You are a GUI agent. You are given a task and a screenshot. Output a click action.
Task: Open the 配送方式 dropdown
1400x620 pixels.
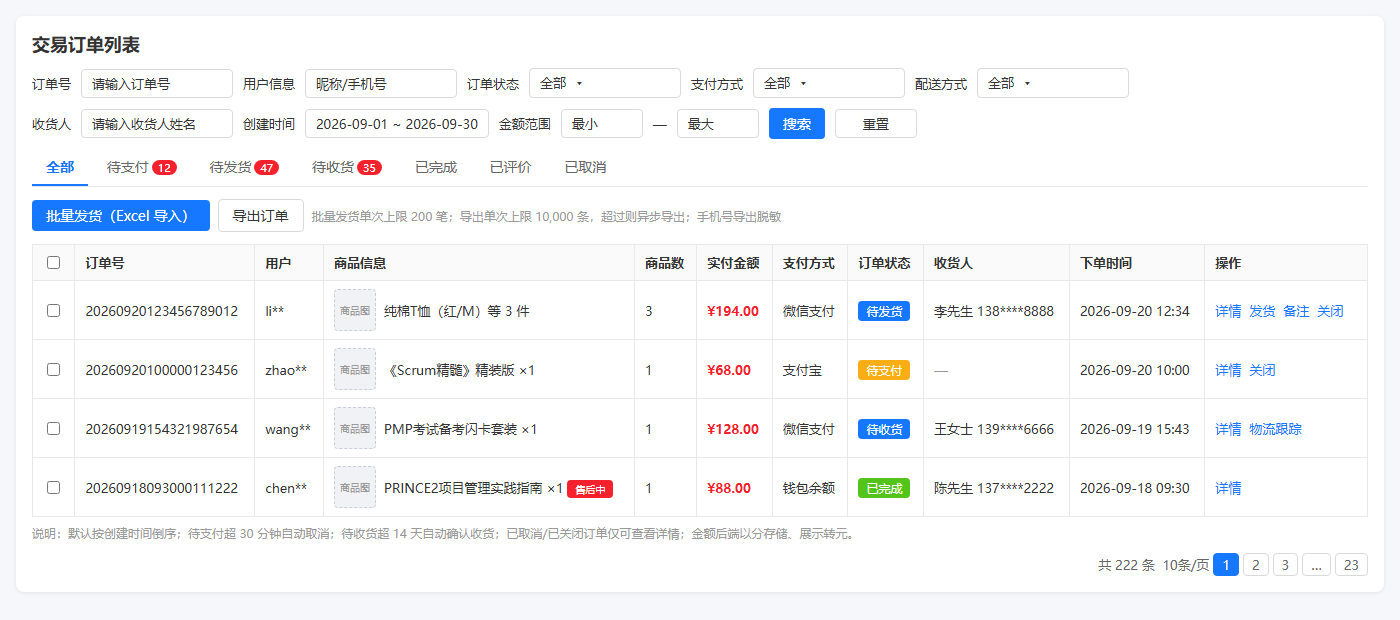coord(1053,83)
